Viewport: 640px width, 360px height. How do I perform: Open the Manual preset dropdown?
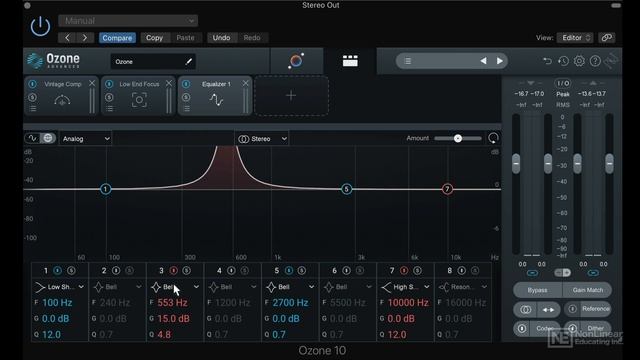[x=128, y=20]
